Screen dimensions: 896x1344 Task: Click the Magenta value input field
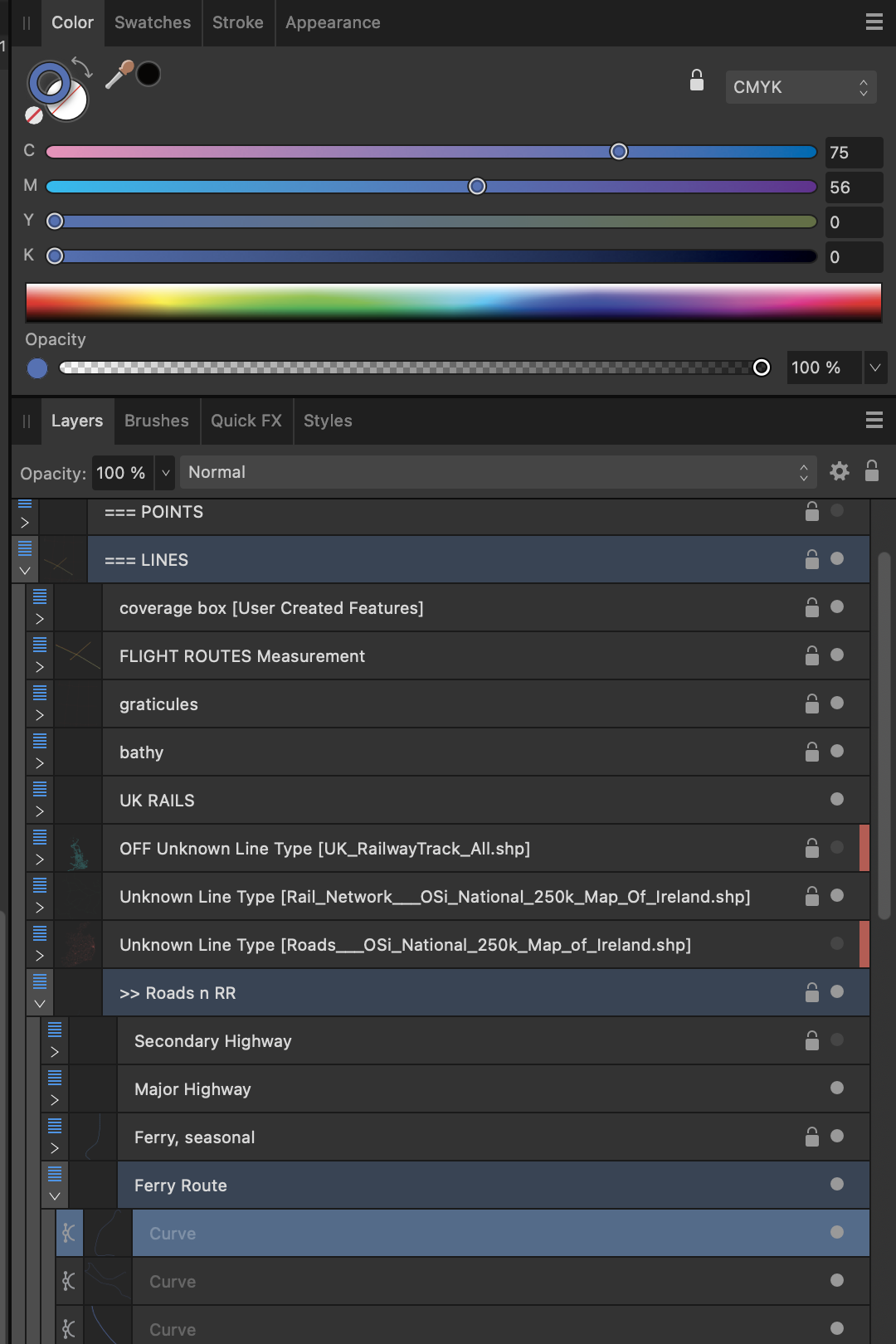click(853, 187)
